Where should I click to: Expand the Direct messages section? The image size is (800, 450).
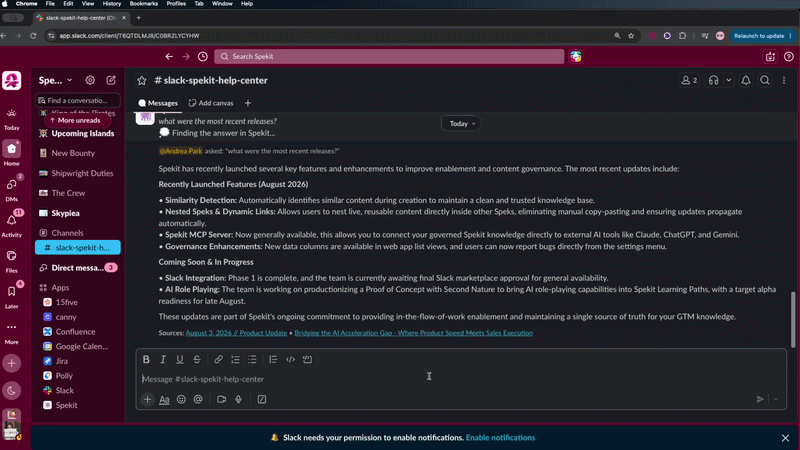pos(78,267)
